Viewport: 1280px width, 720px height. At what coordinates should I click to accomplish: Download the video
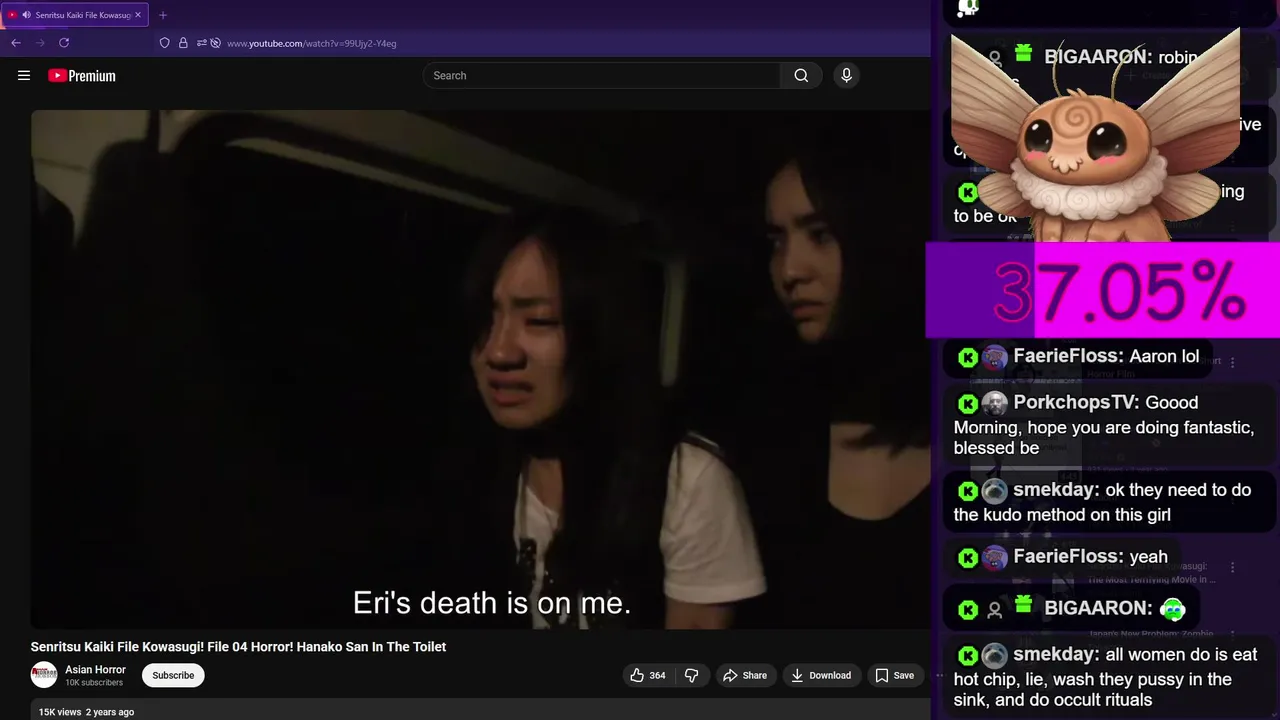[821, 675]
